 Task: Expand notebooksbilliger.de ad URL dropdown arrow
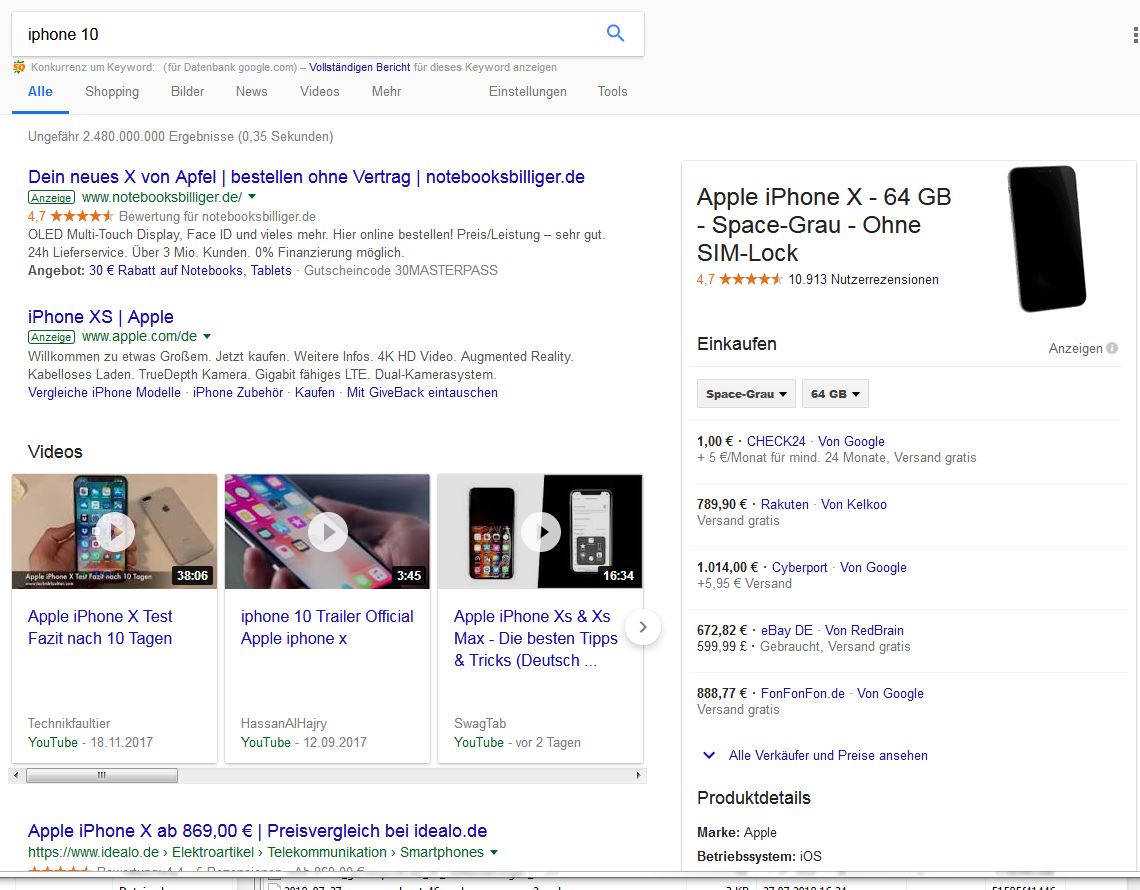tap(252, 197)
